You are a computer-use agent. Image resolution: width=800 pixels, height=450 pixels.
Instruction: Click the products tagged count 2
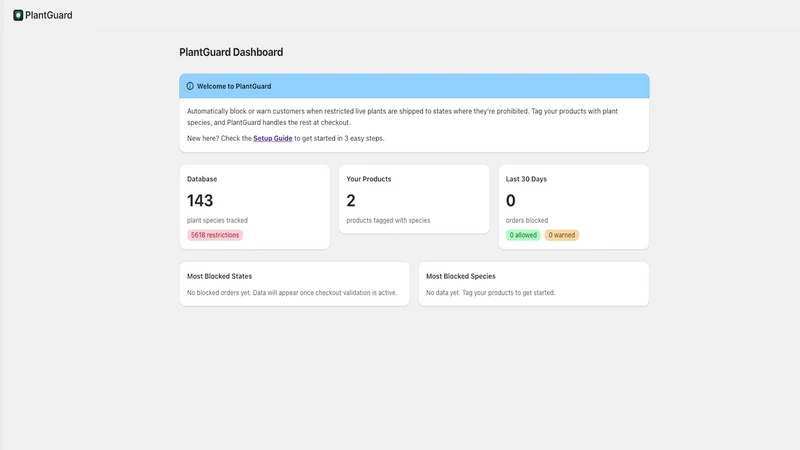351,201
